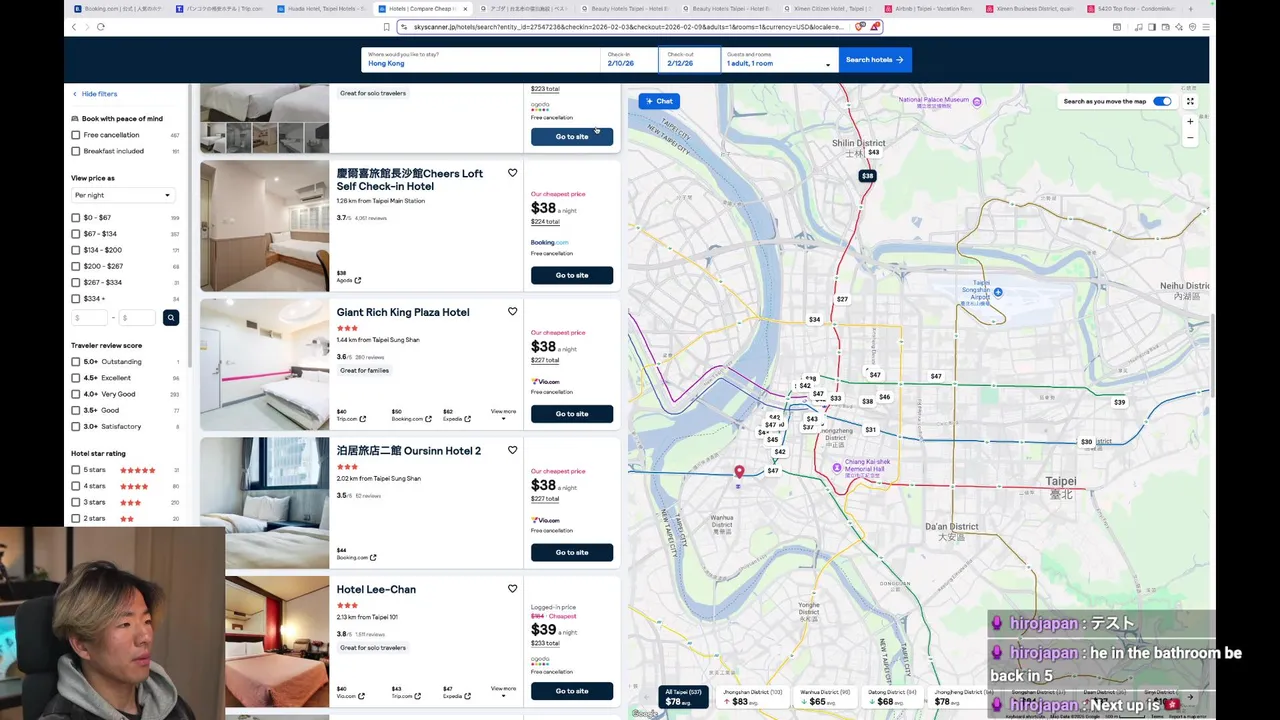Check Breakfast included filter

click(x=76, y=151)
